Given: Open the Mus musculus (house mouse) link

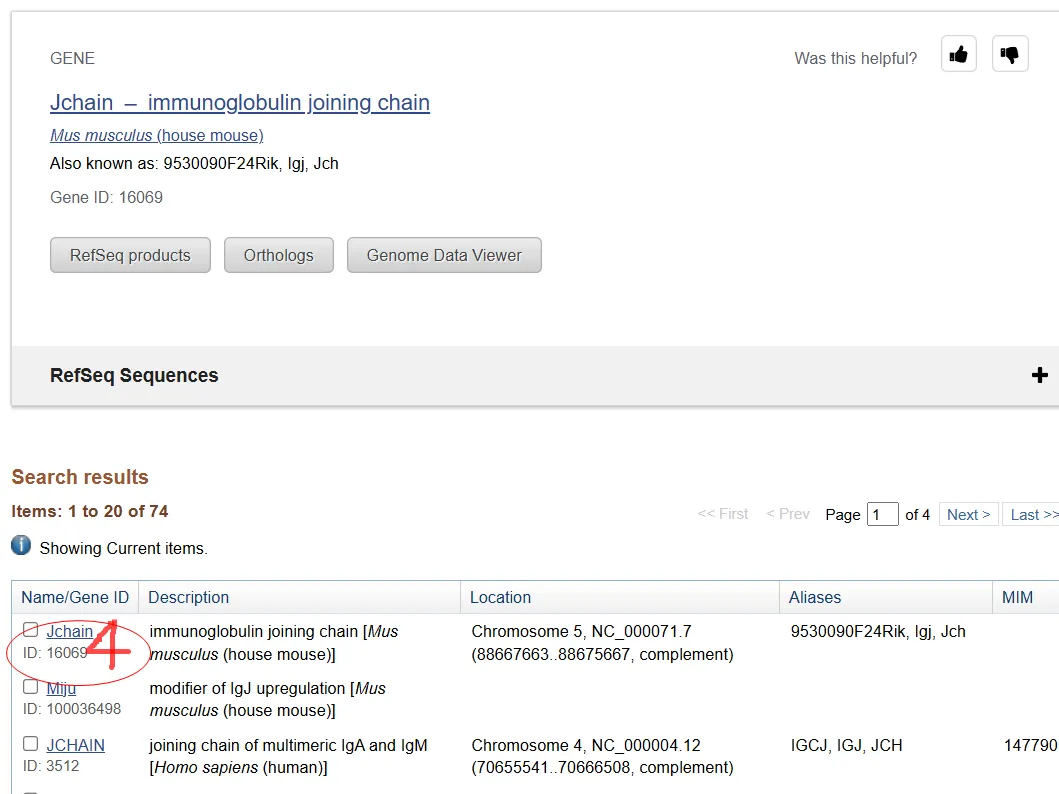Looking at the screenshot, I should coord(157,135).
